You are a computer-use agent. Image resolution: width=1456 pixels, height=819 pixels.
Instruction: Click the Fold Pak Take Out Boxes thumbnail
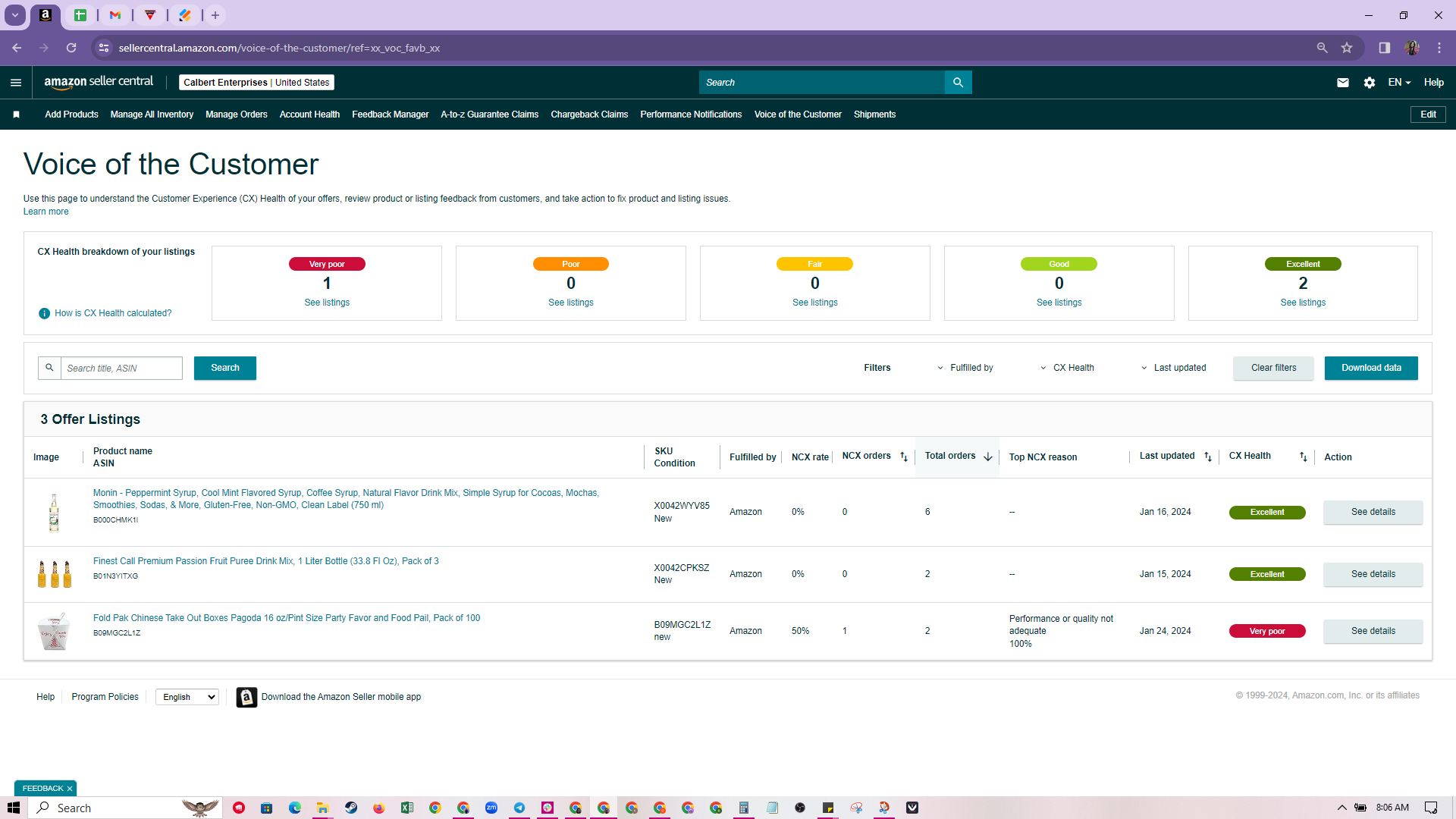54,632
